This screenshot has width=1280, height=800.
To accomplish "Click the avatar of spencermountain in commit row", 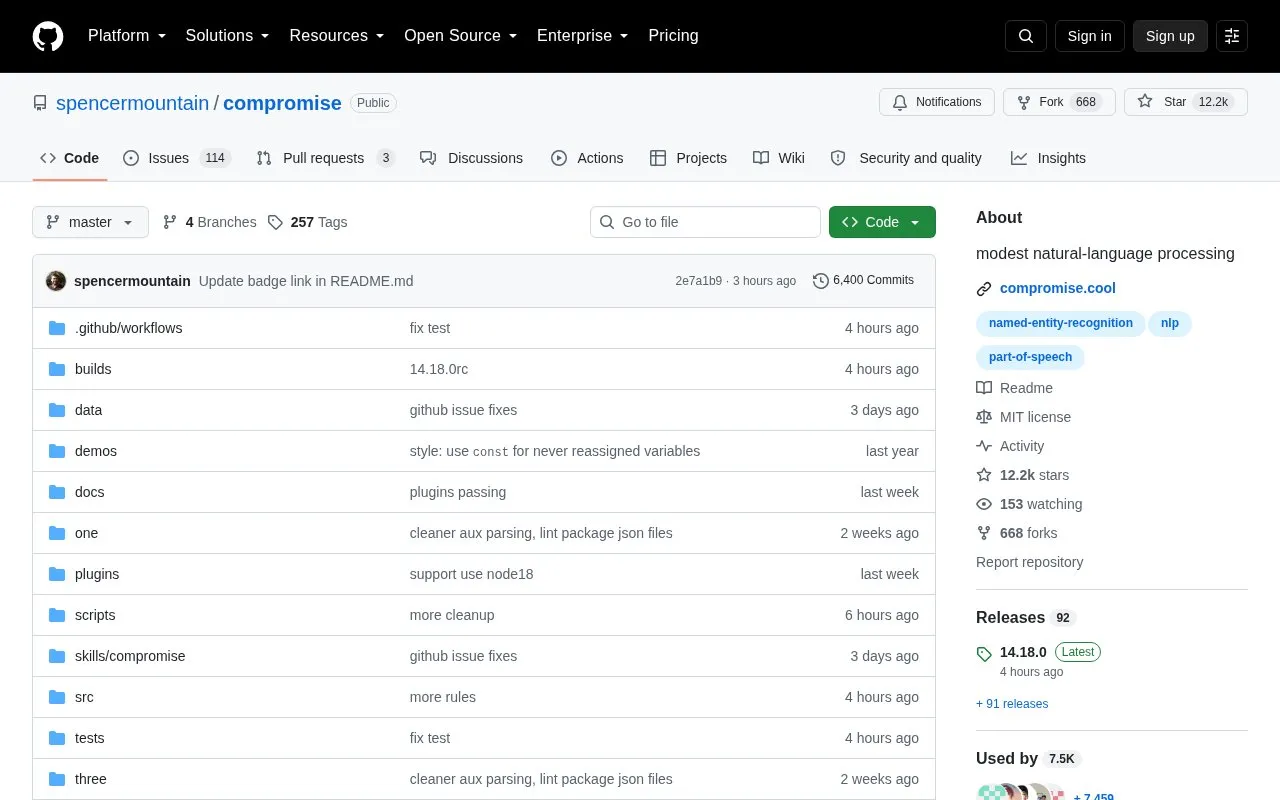I will coord(56,281).
